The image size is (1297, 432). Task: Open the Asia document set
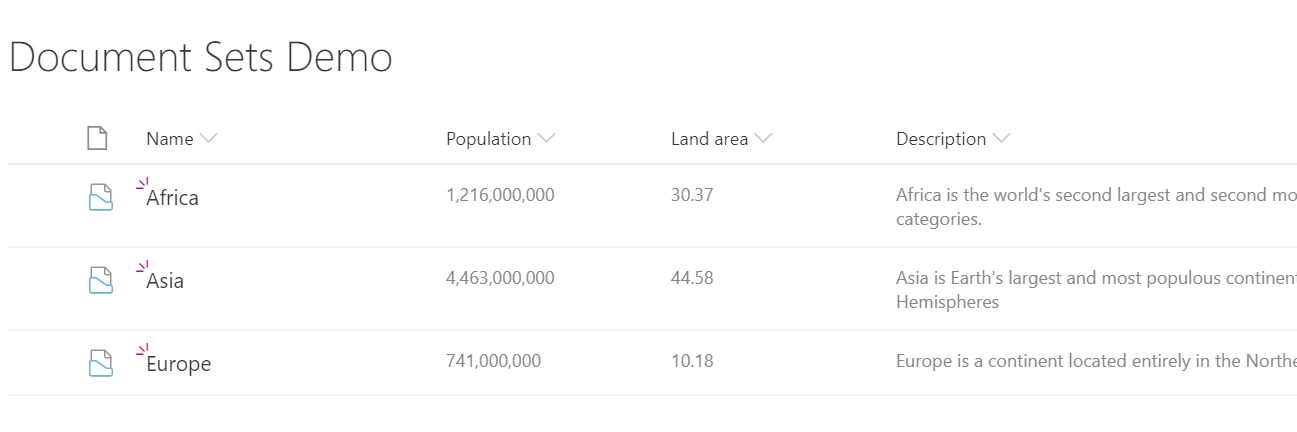165,281
